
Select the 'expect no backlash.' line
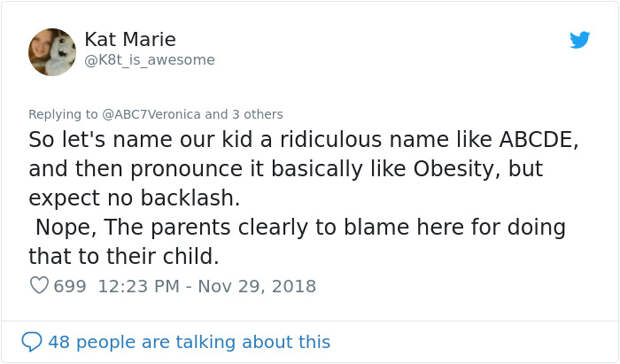(134, 198)
